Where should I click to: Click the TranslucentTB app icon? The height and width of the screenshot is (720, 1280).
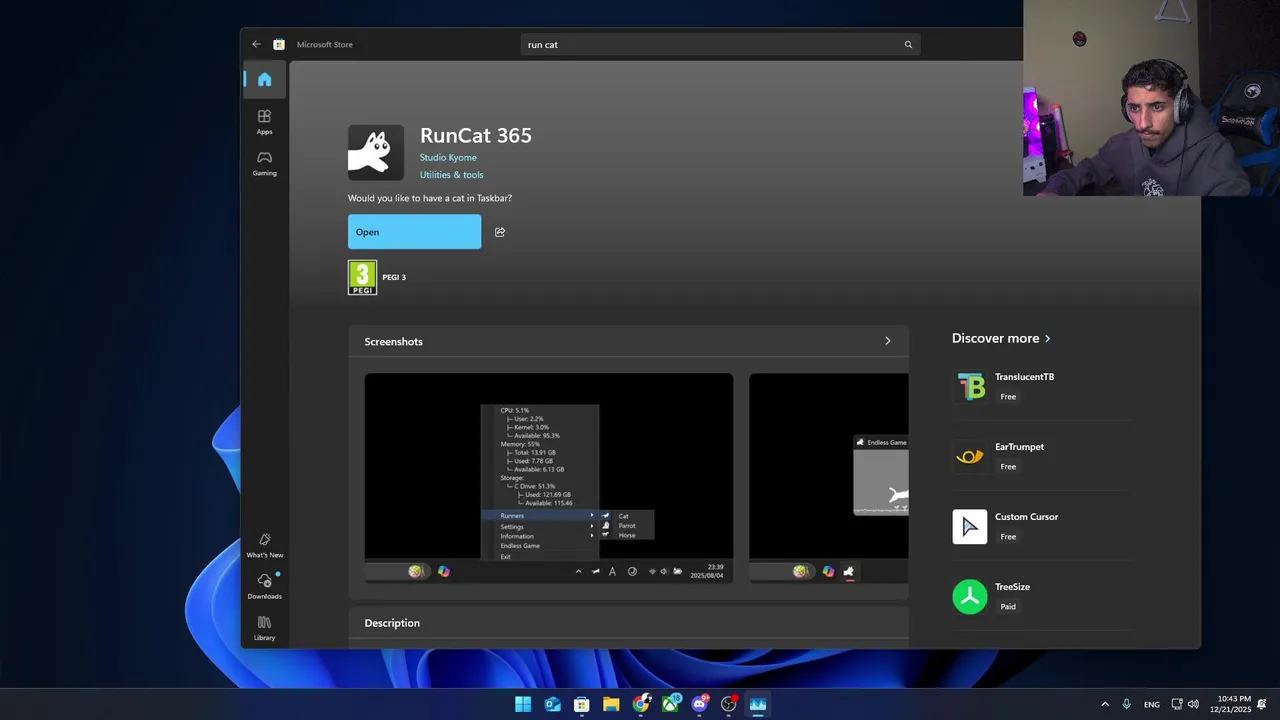pos(970,386)
